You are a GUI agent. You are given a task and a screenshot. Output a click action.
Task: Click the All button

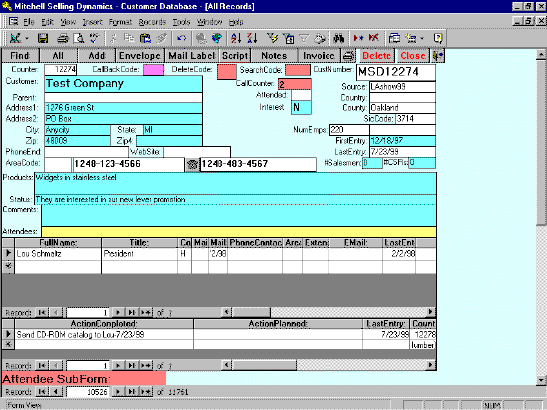click(x=58, y=55)
